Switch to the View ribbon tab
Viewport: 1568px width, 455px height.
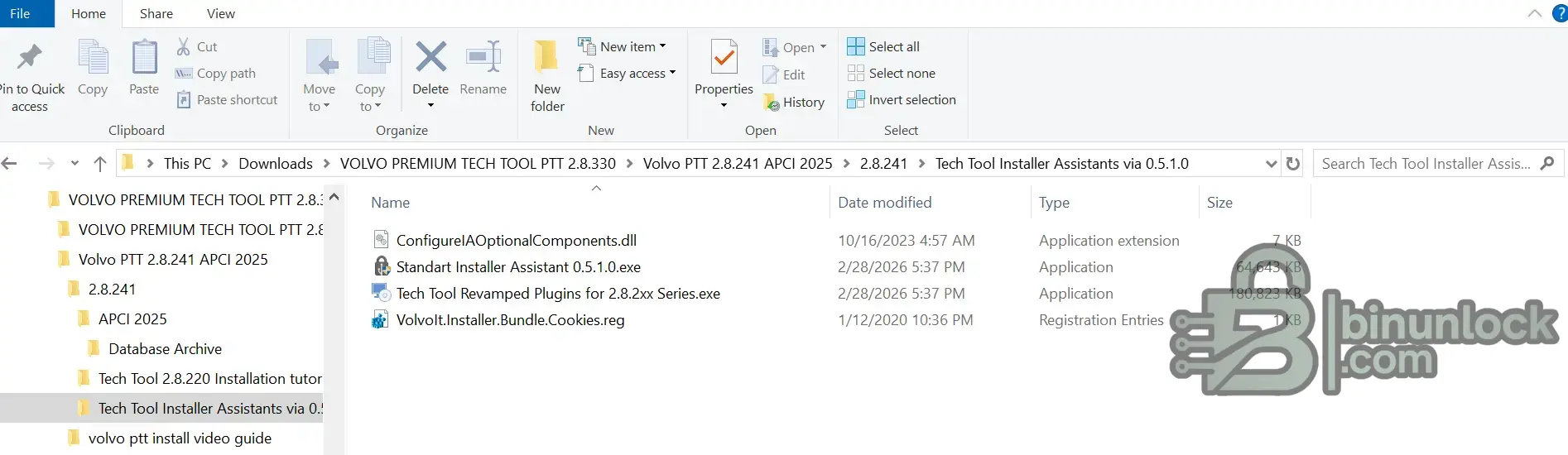tap(220, 14)
